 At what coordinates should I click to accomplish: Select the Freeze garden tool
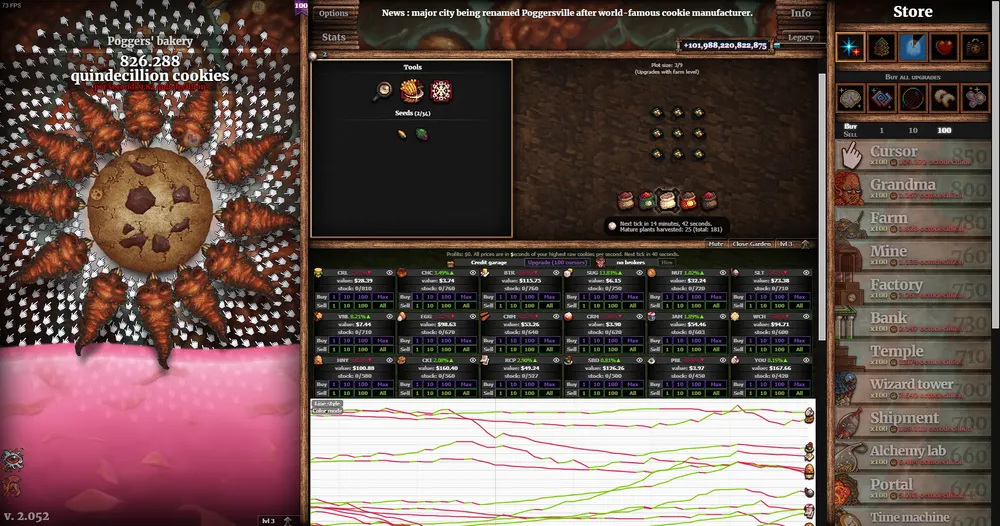[439, 92]
